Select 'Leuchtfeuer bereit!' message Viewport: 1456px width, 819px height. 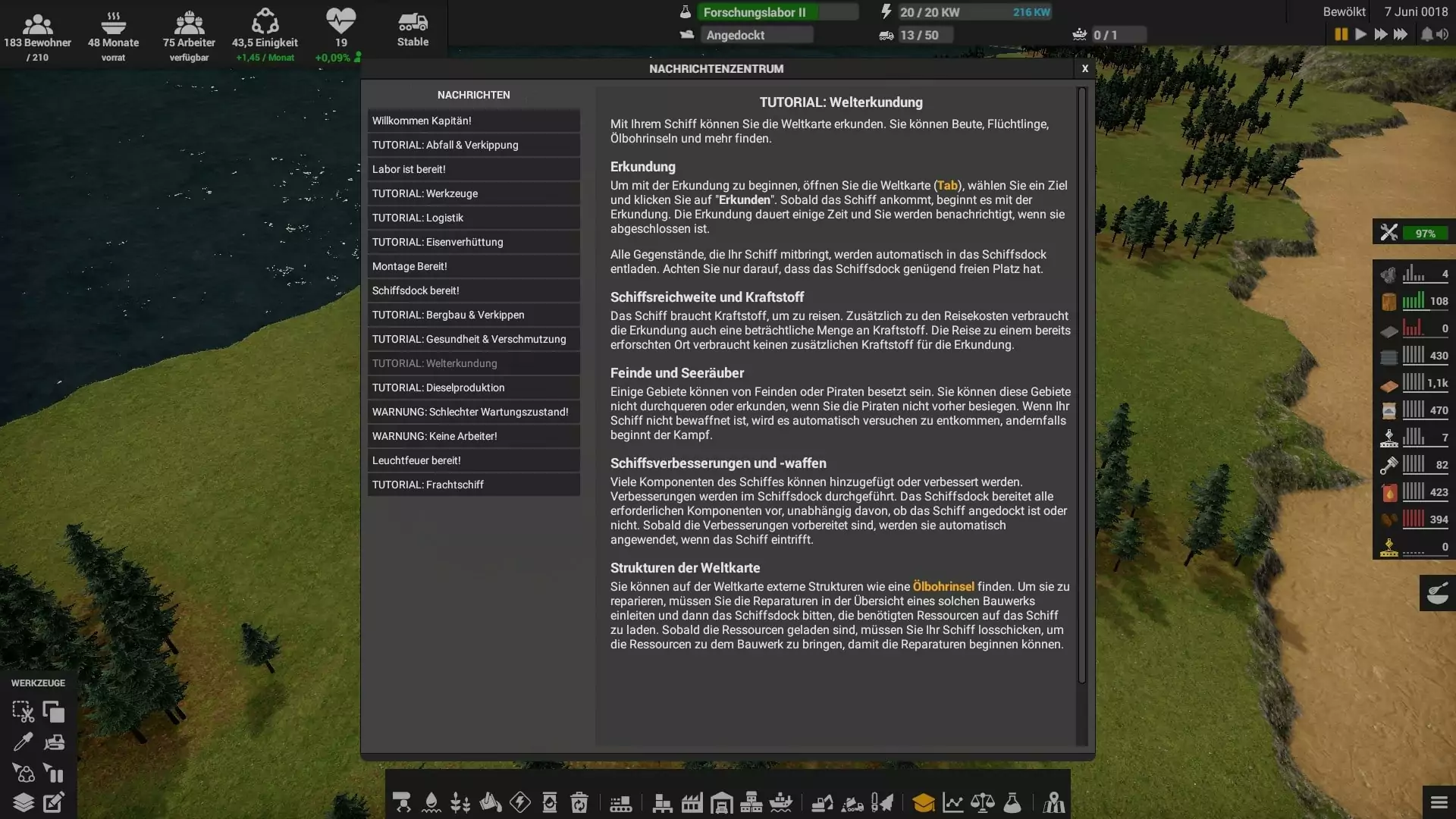coord(474,460)
